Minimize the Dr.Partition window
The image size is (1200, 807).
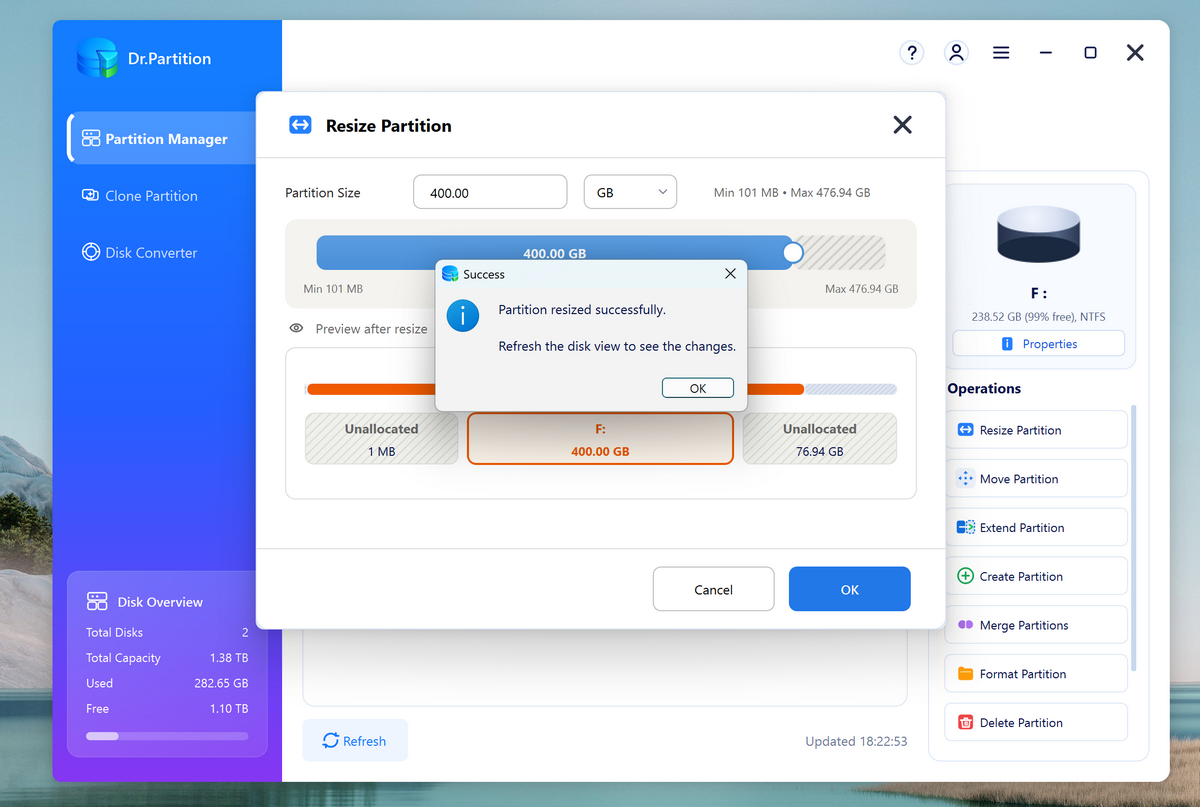click(x=1046, y=52)
